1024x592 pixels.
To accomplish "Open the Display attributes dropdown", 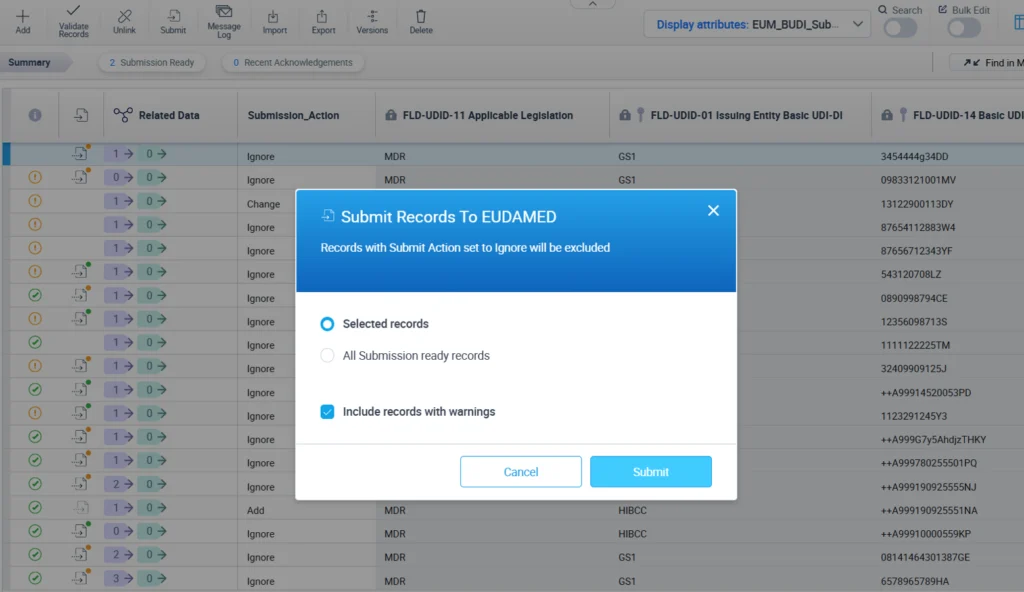I will pos(757,25).
